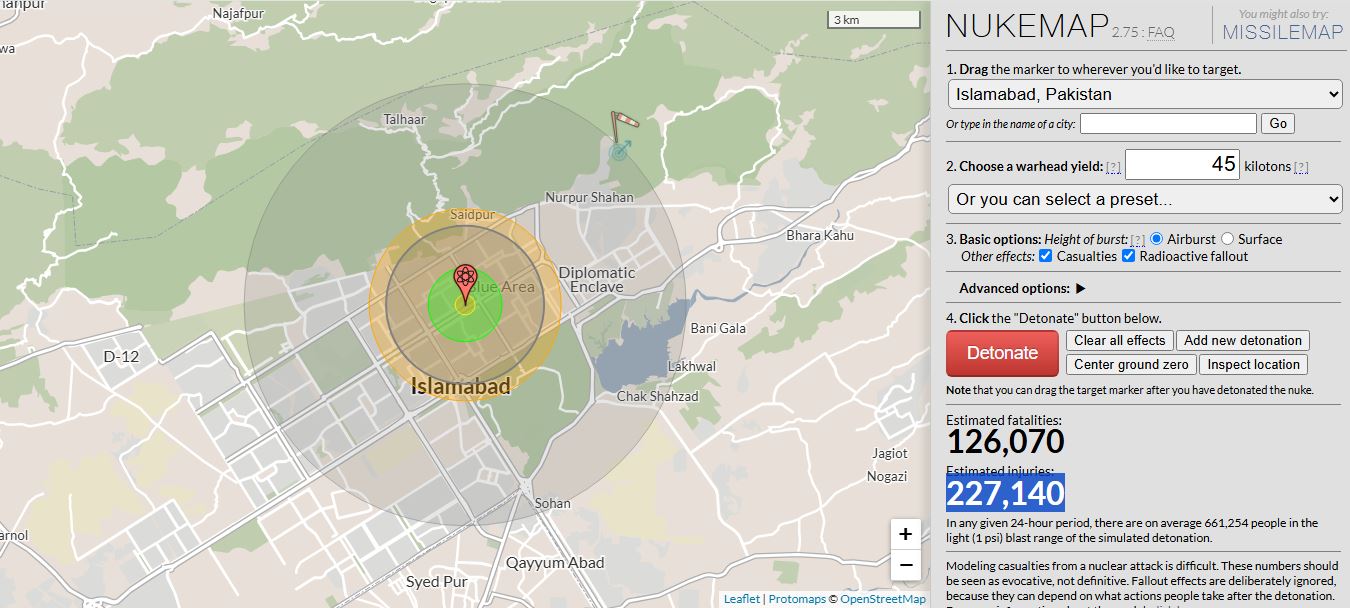
Task: Focus the city name text input
Action: tap(1168, 123)
